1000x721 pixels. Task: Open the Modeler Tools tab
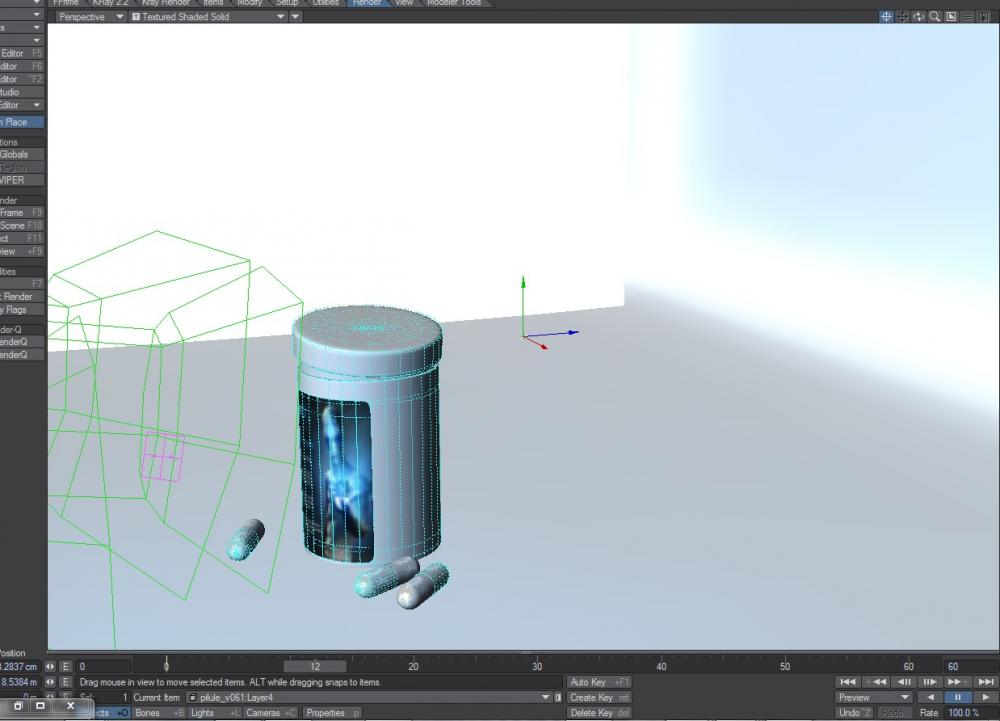point(454,3)
